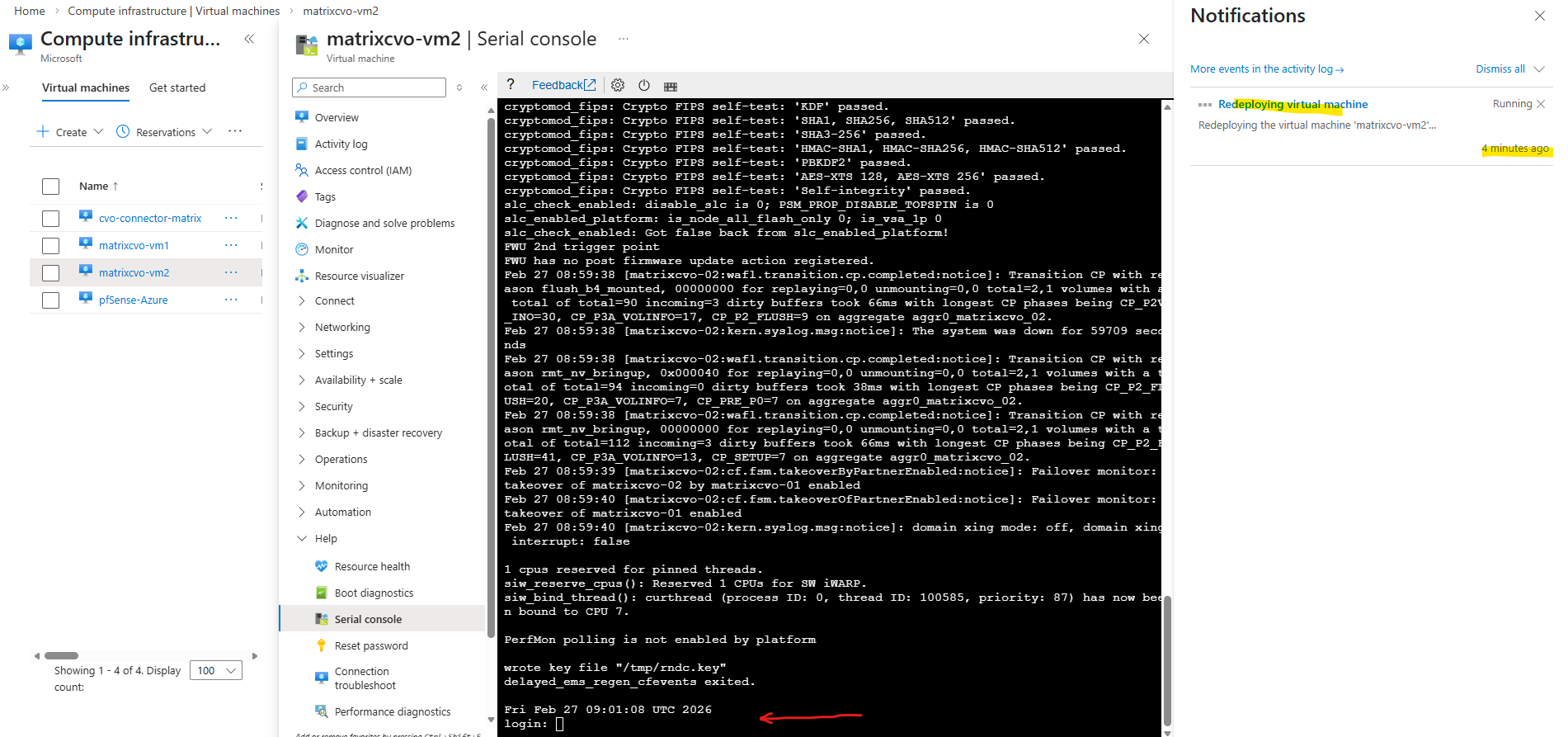1568x737 pixels.
Task: Expand the Security section
Action: tap(302, 406)
